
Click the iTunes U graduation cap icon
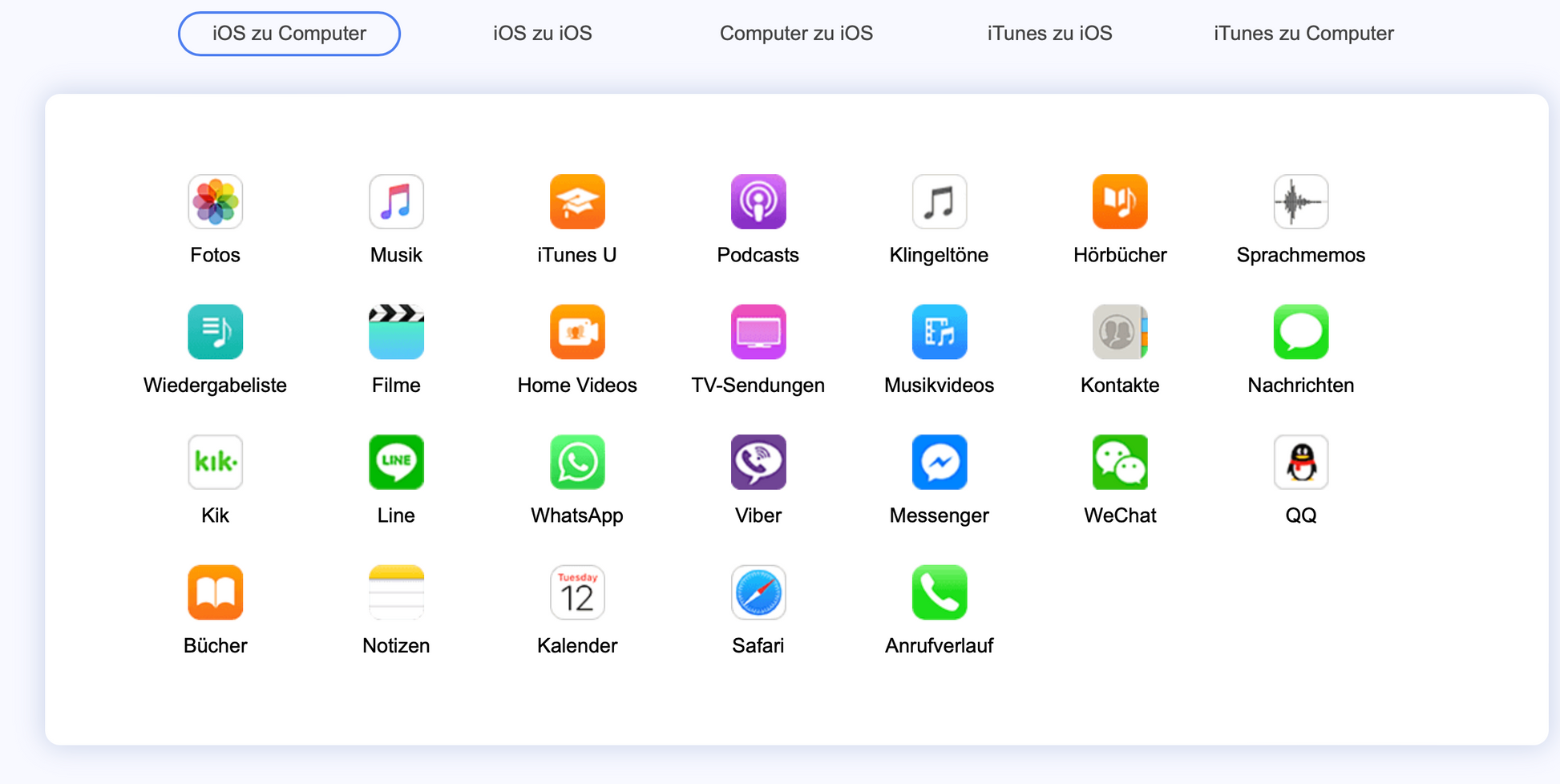click(x=577, y=202)
